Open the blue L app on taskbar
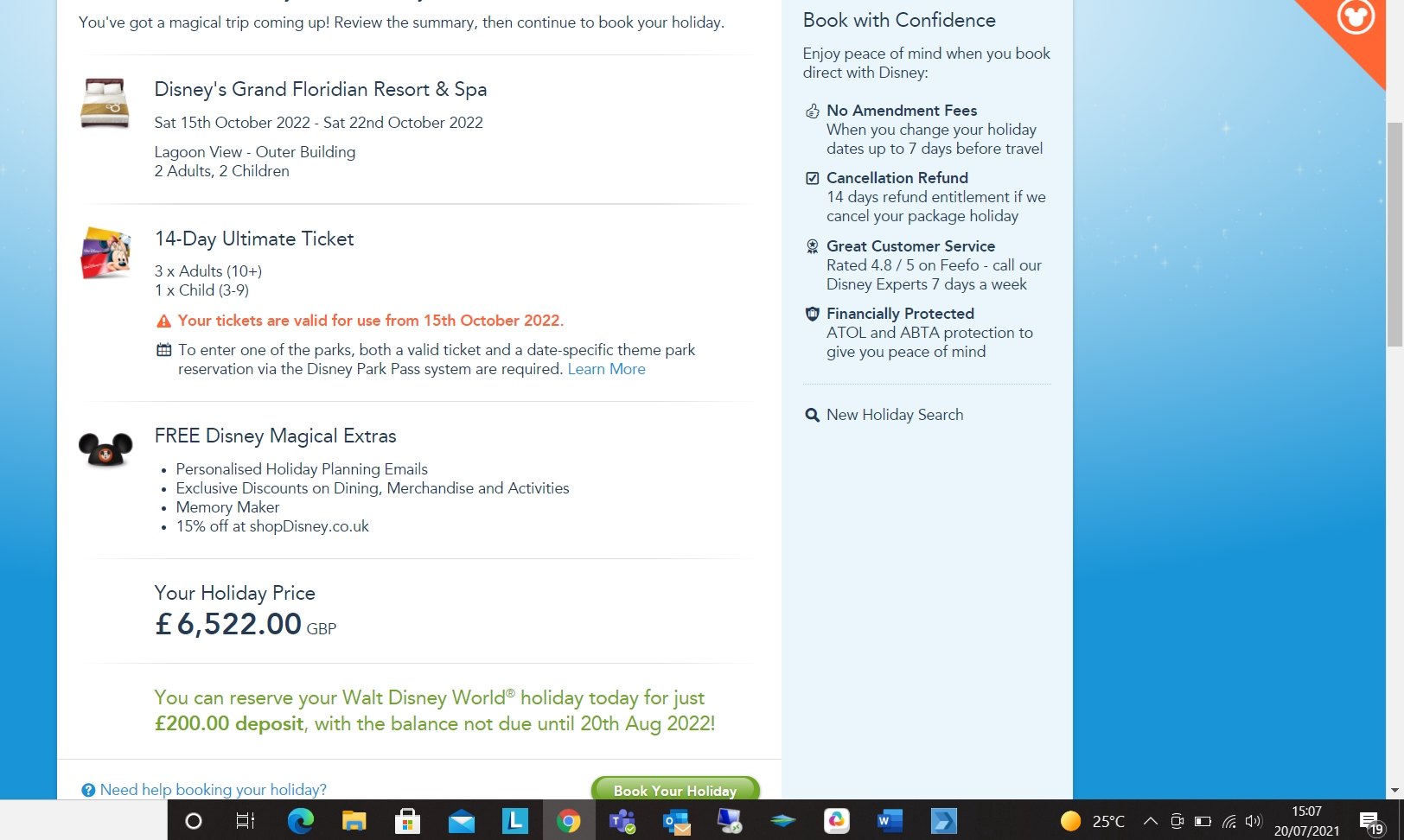 point(514,821)
